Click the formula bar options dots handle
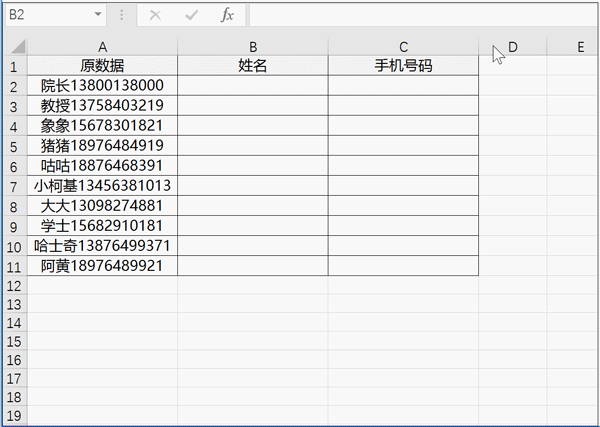The image size is (600, 427). [x=121, y=15]
